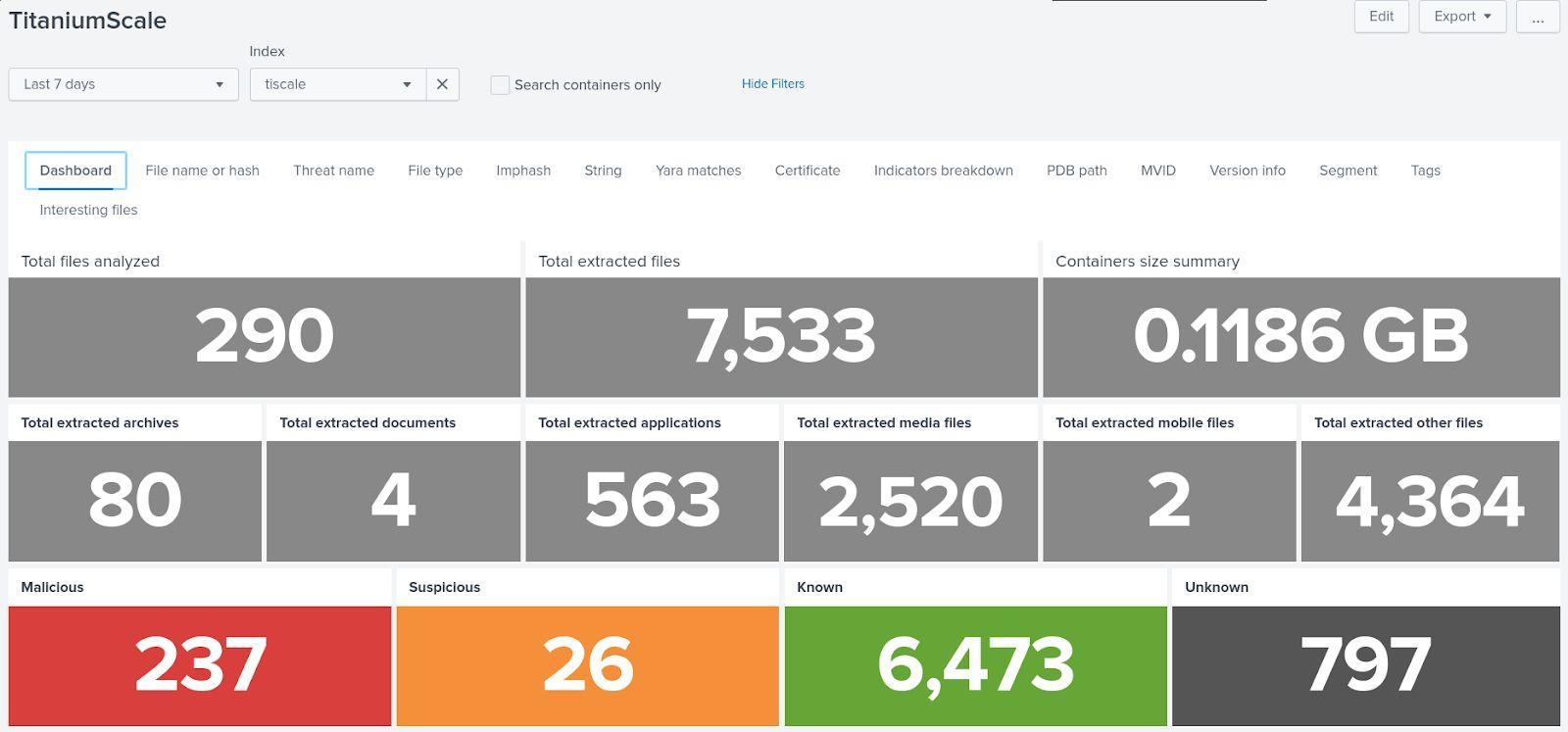Switch to the PDB path tab
Viewport: 1568px width, 732px height.
(x=1077, y=171)
